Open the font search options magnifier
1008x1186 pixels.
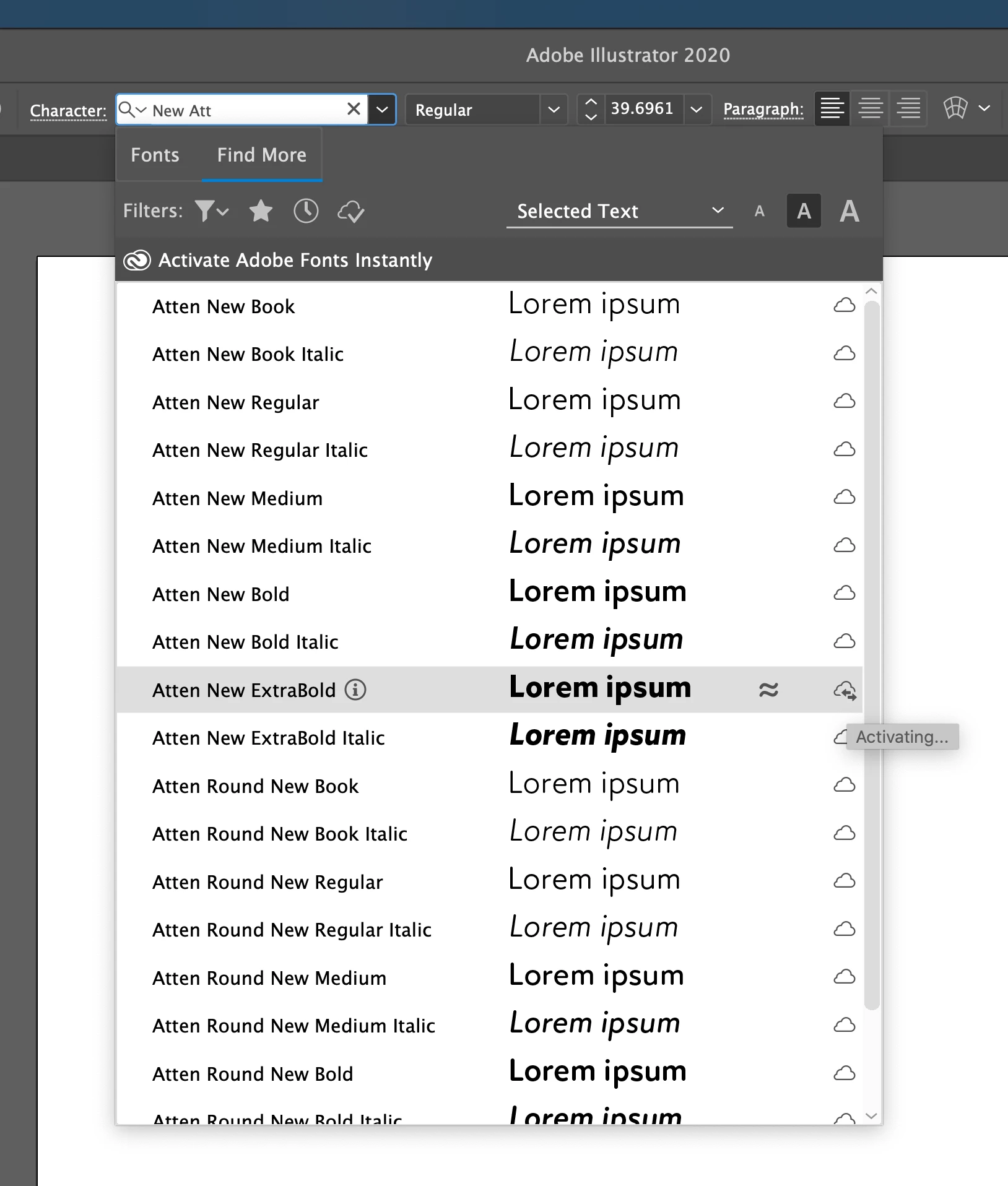click(x=132, y=110)
